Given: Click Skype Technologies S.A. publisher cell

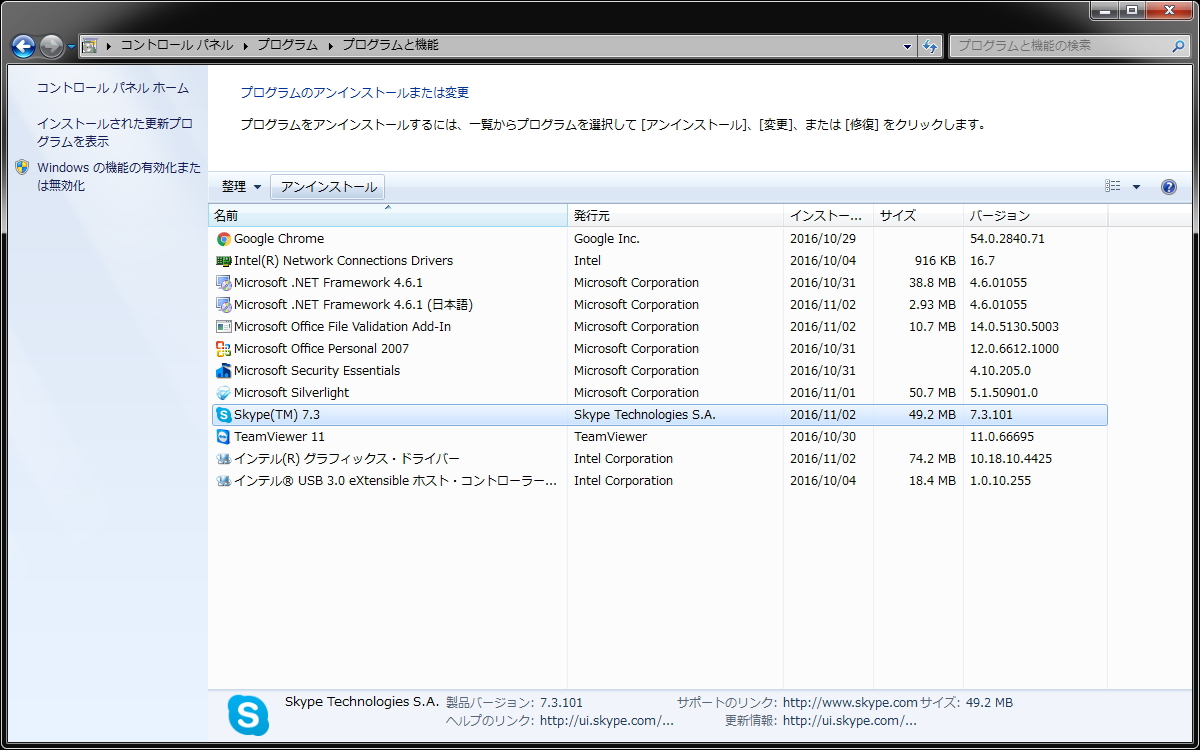Looking at the screenshot, I should click(x=644, y=415).
